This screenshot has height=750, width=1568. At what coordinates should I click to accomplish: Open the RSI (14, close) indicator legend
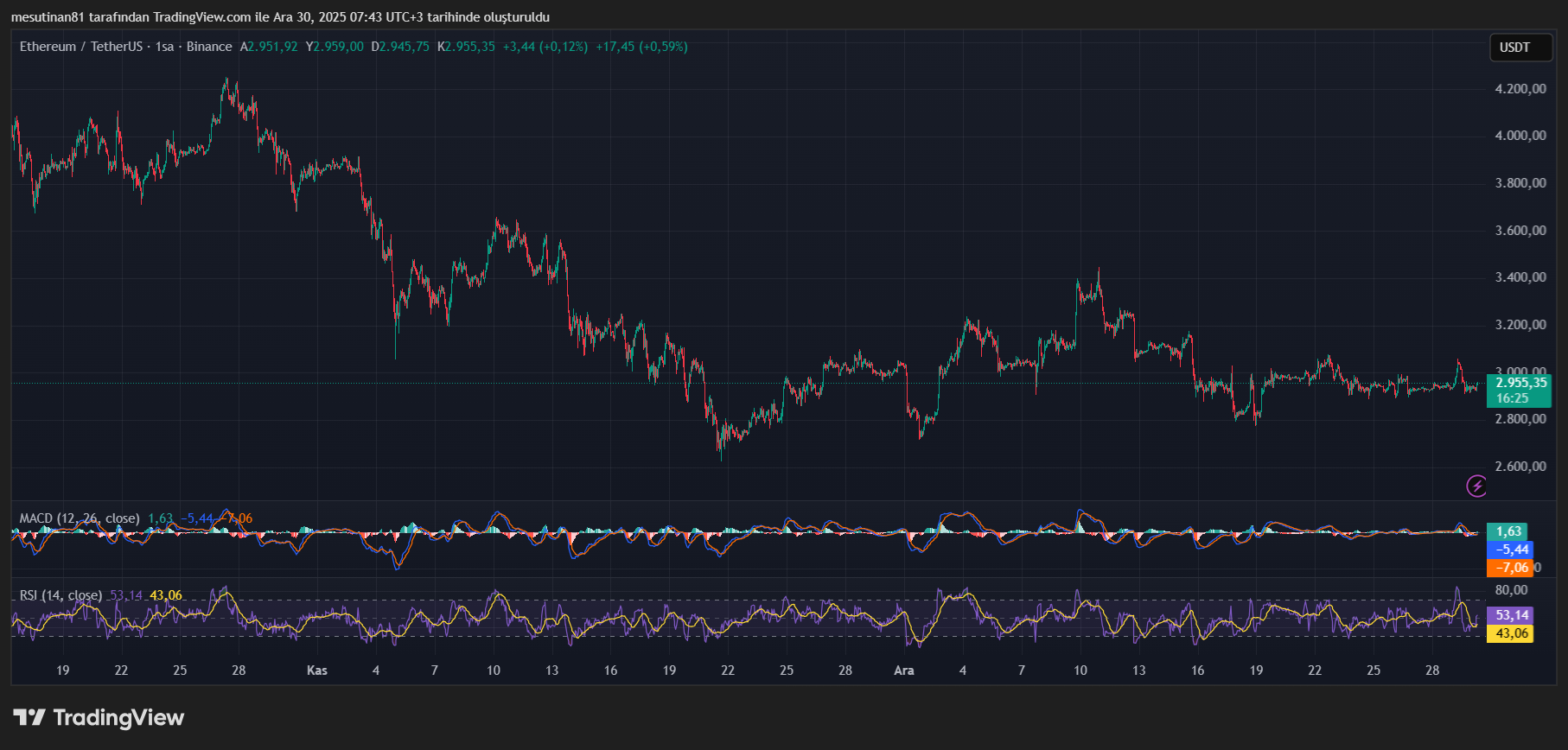coord(61,595)
